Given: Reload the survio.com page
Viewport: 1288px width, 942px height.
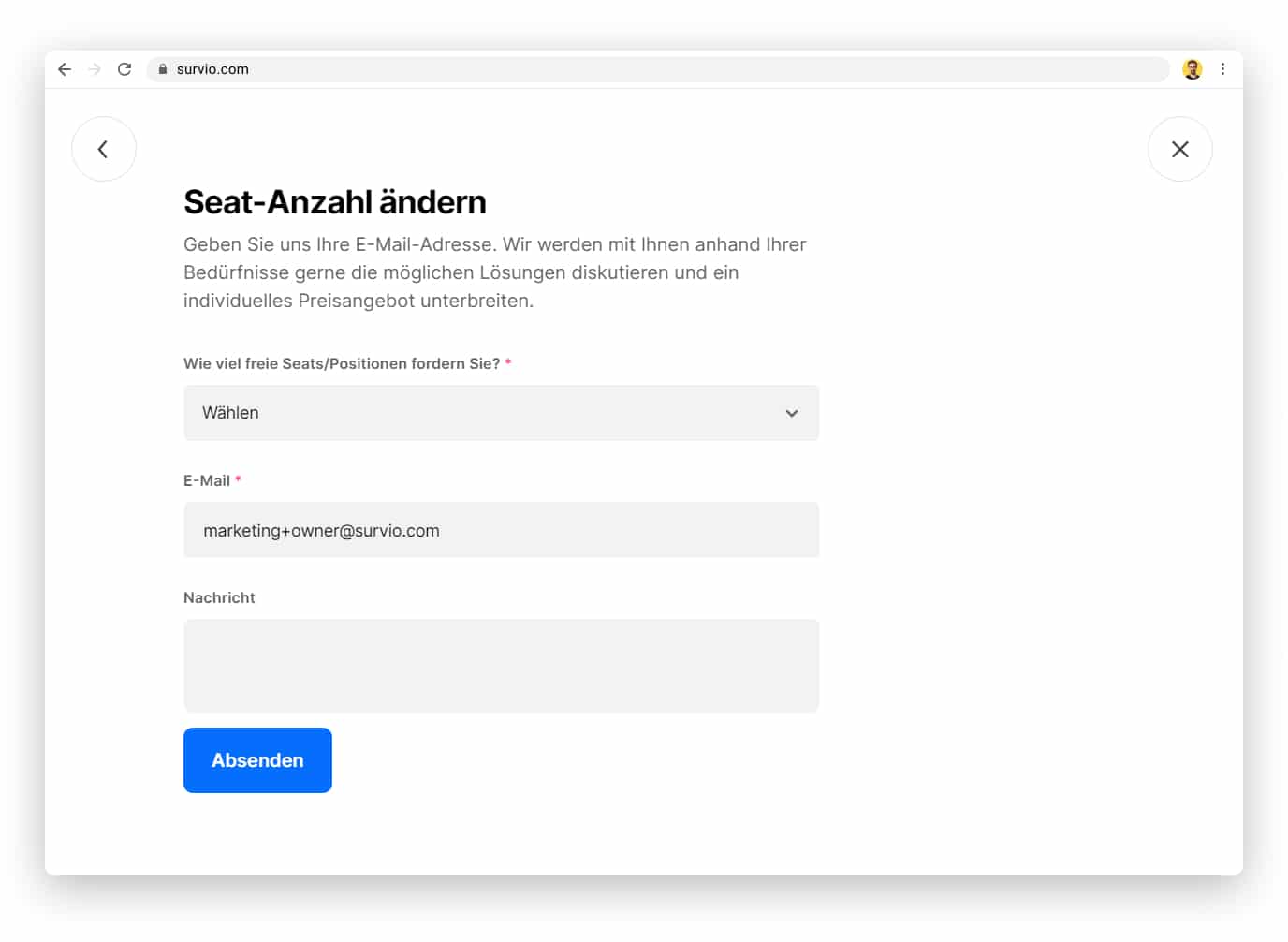Looking at the screenshot, I should pyautogui.click(x=124, y=69).
